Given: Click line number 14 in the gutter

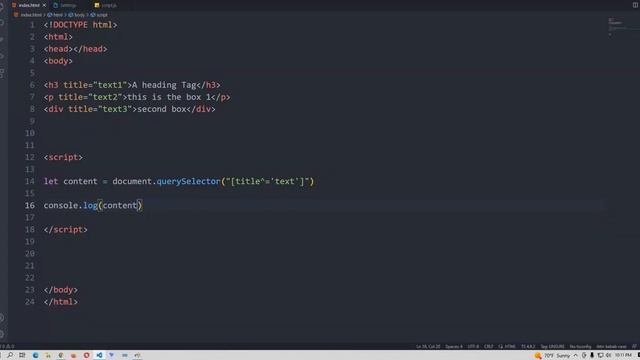Looking at the screenshot, I should tap(30, 181).
